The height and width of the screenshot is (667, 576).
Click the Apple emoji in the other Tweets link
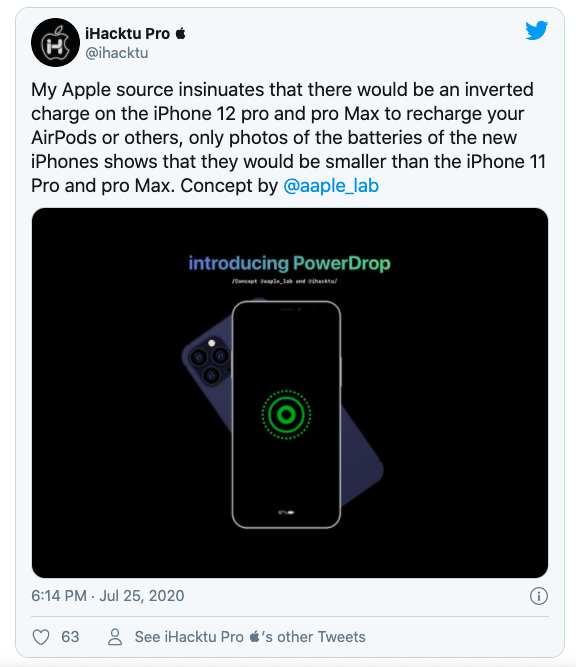pos(254,637)
